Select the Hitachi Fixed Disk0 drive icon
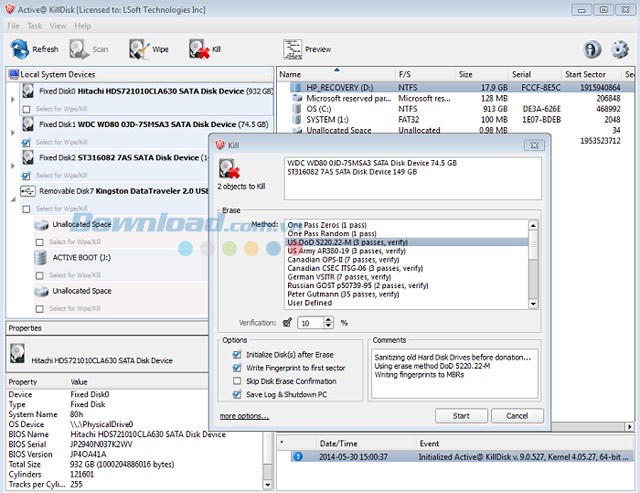Screen dimensions: 640x493 [27, 91]
